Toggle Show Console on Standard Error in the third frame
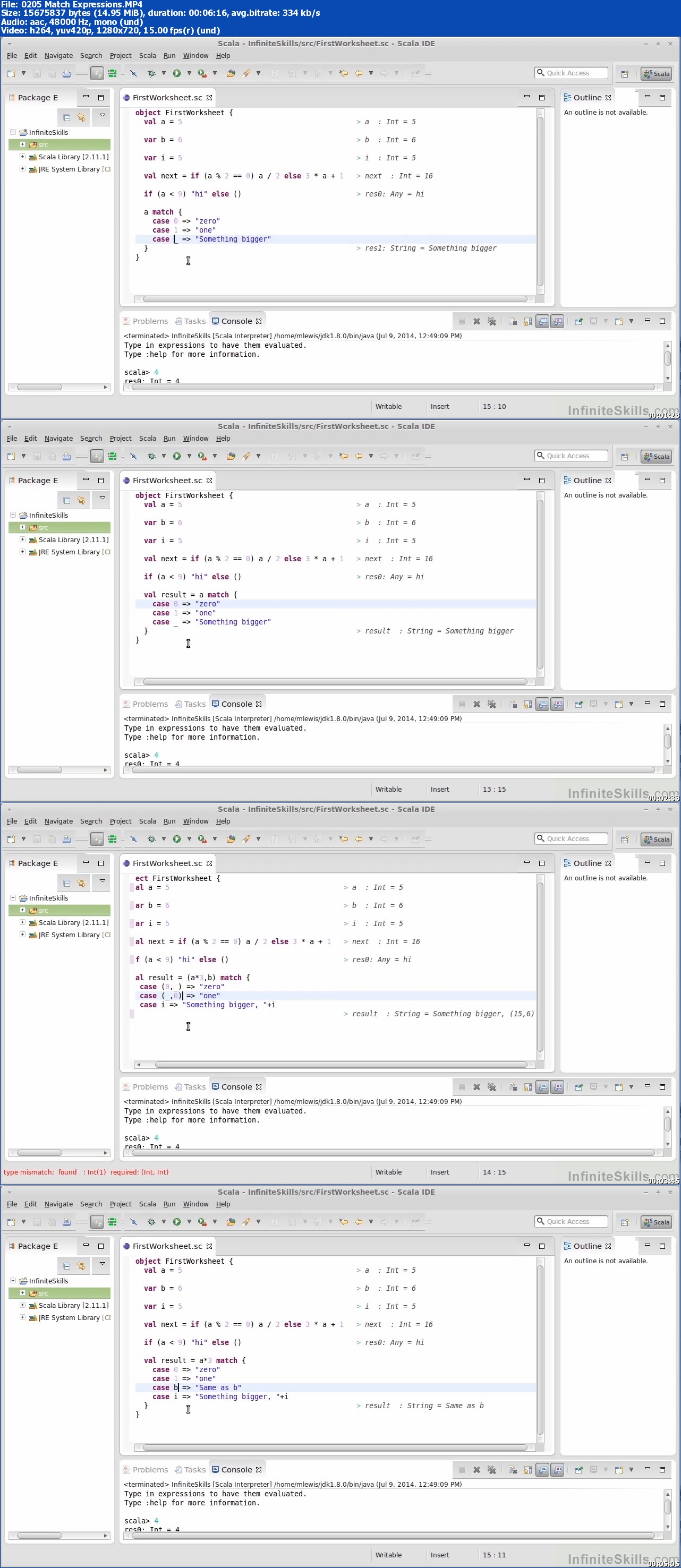 pos(557,1087)
